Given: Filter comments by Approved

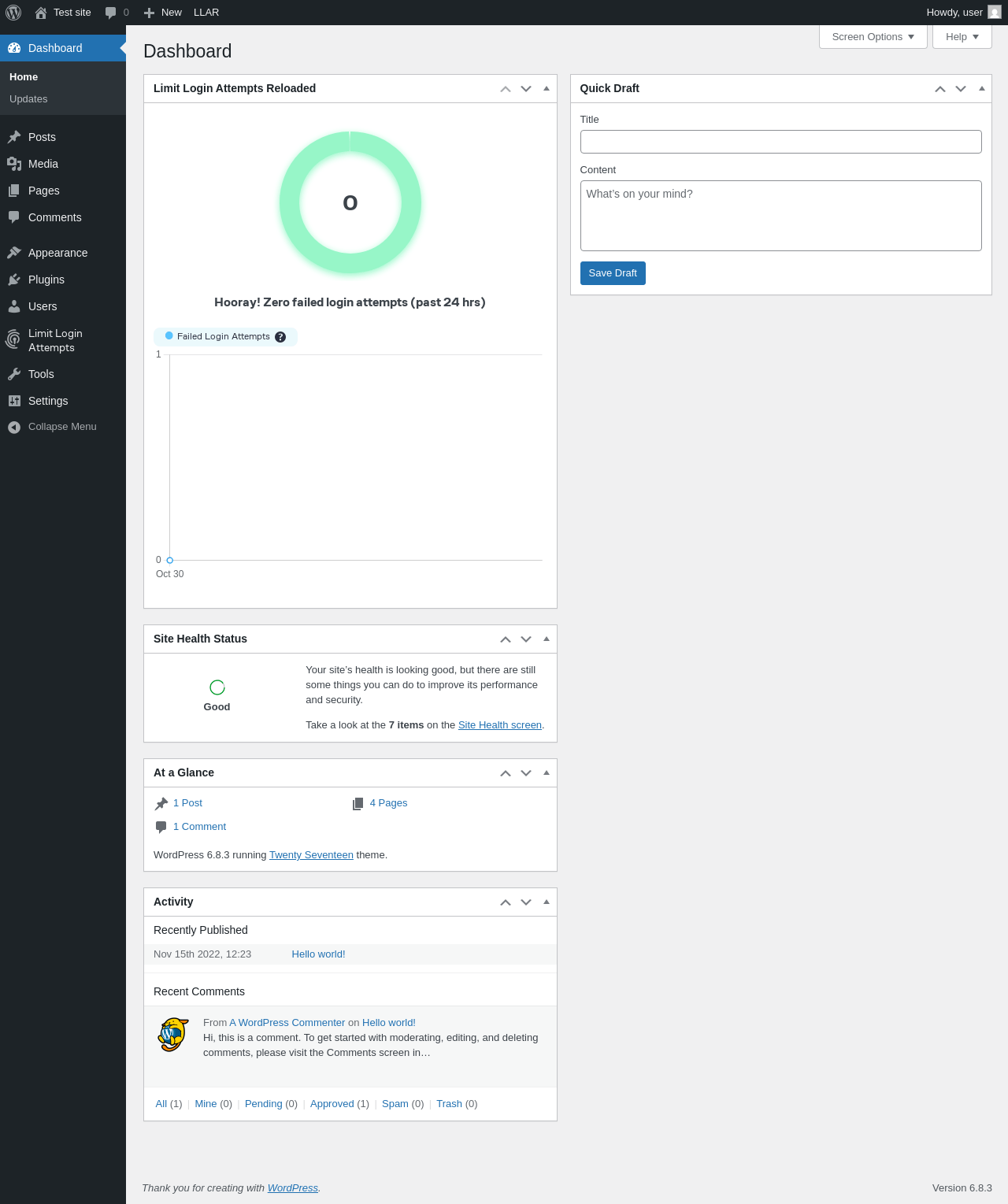Looking at the screenshot, I should 332,1104.
